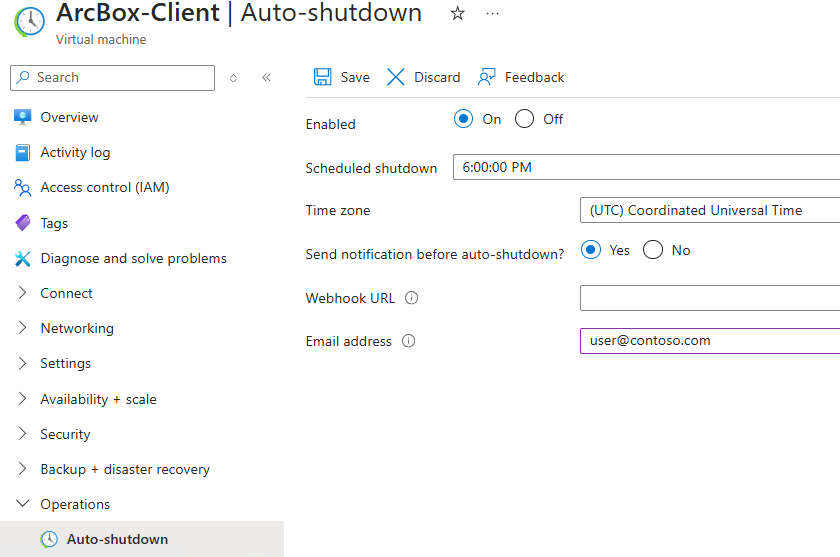Screen dimensions: 840x557
Task: Open the more options ellipsis
Action: tap(492, 13)
